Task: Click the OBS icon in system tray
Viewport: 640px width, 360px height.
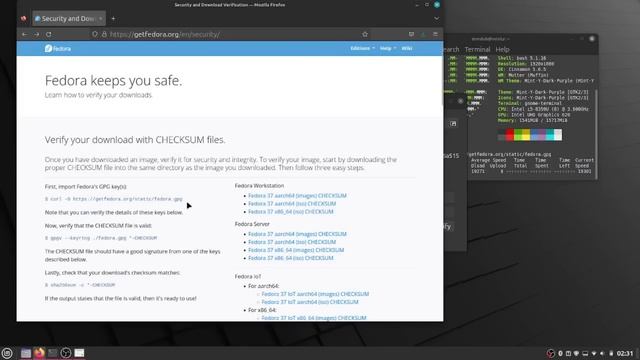Action: pyautogui.click(x=551, y=353)
